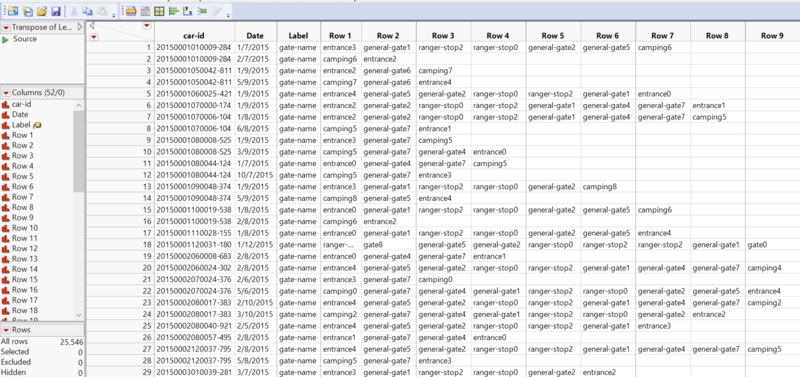This screenshot has width=800, height=377.
Task: Collapse the side panels using the left-pointing triangle
Action: pyautogui.click(x=91, y=25)
